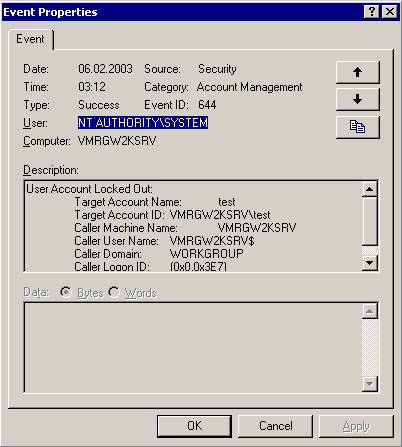This screenshot has width=402, height=447.
Task: Copy event details to clipboard
Action: 358,127
